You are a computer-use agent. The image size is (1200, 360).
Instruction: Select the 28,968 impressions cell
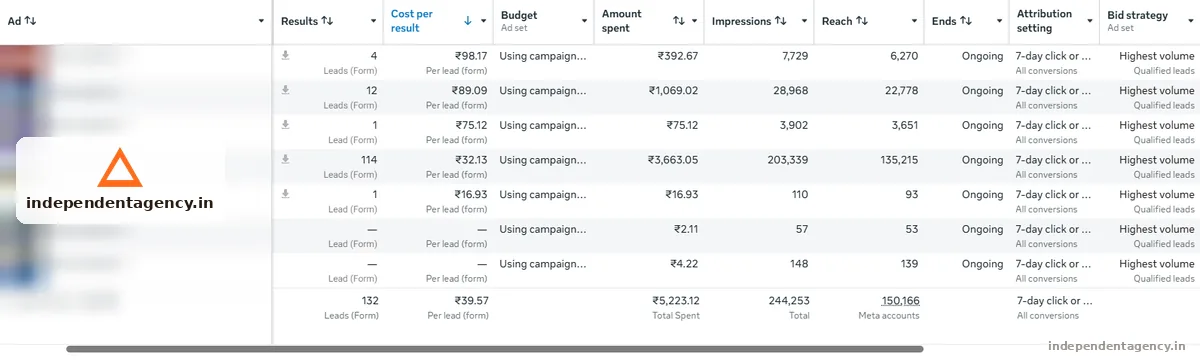791,91
